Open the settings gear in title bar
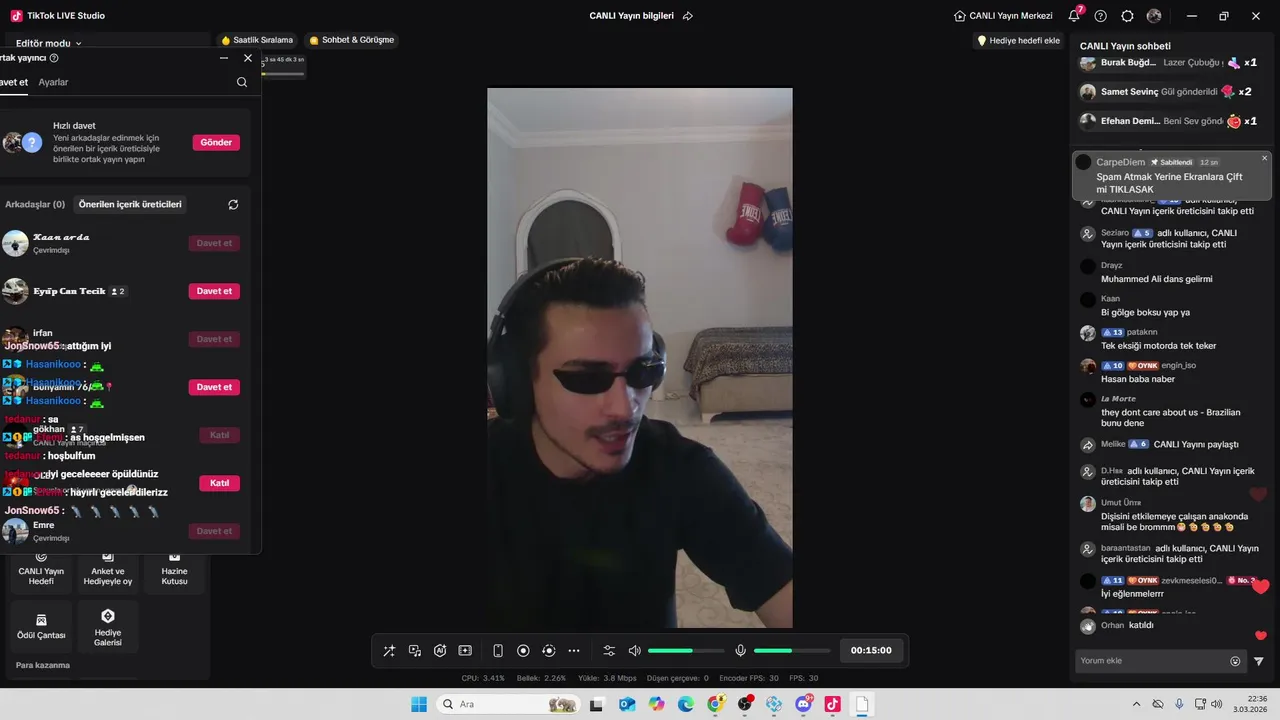 click(1128, 16)
